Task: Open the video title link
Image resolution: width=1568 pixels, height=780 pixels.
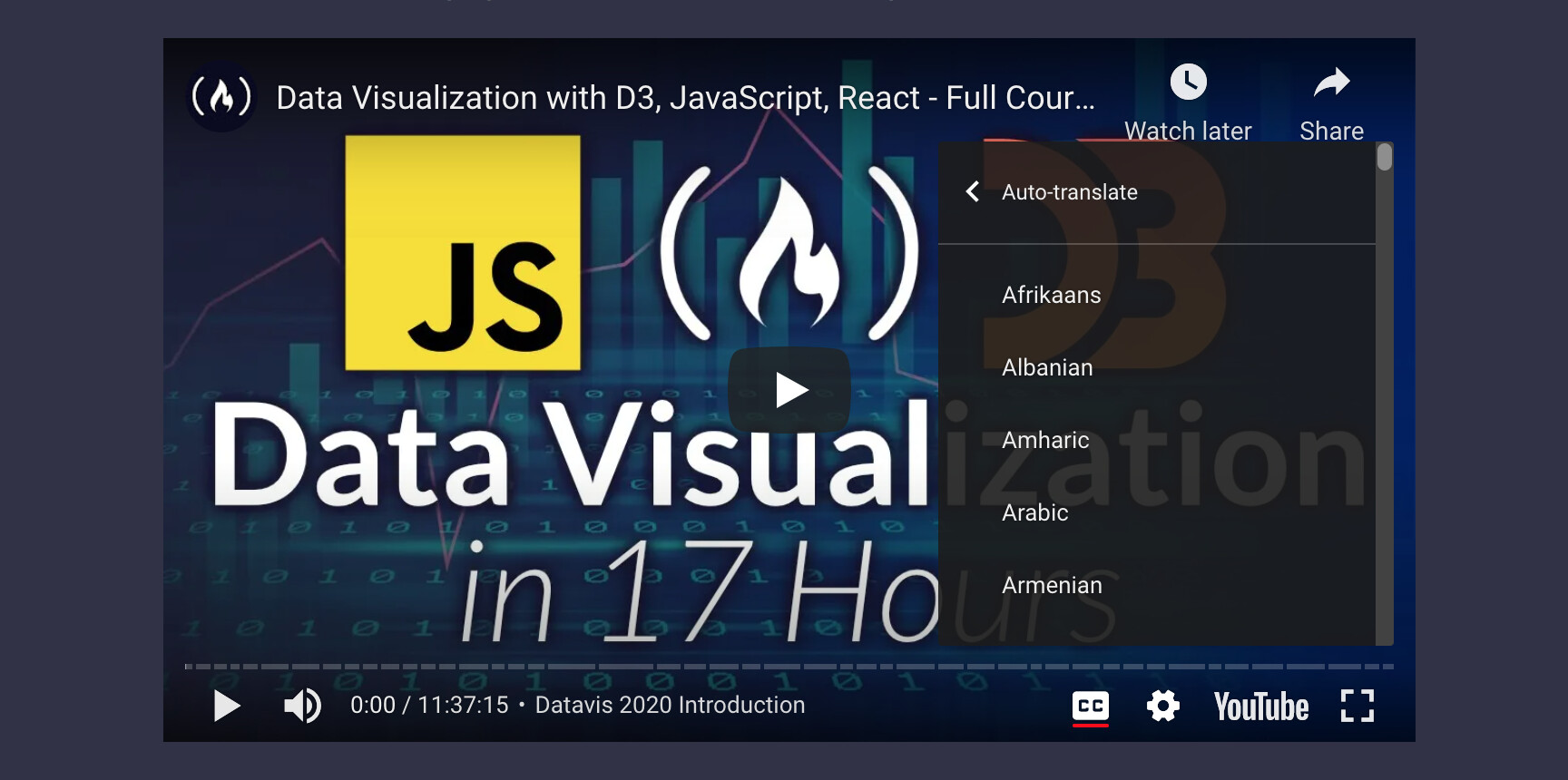Action: point(685,97)
